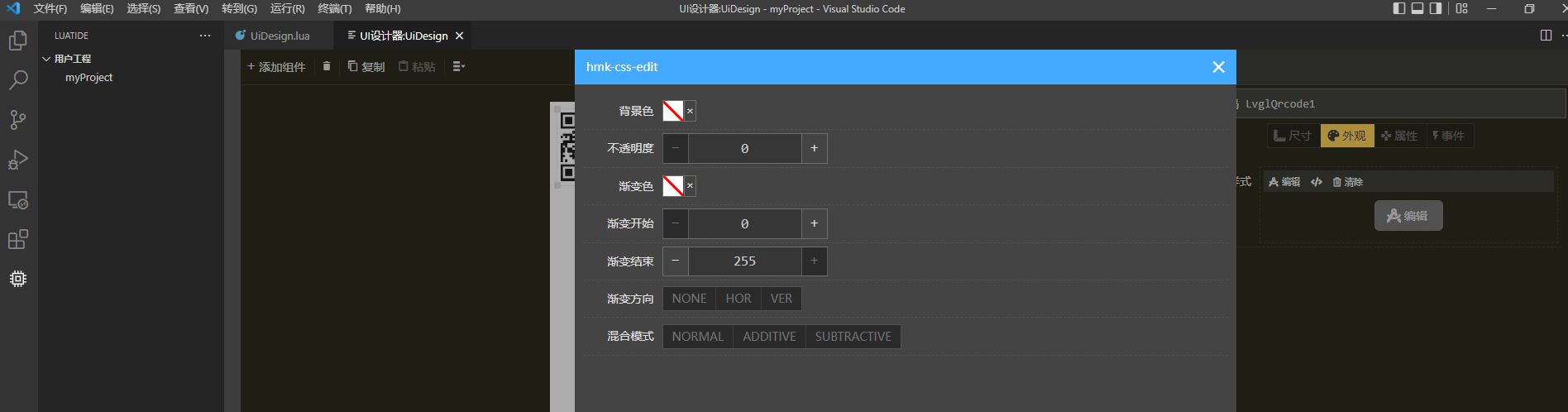The image size is (1568, 412).
Task: Select HOR gradient direction
Action: (739, 299)
